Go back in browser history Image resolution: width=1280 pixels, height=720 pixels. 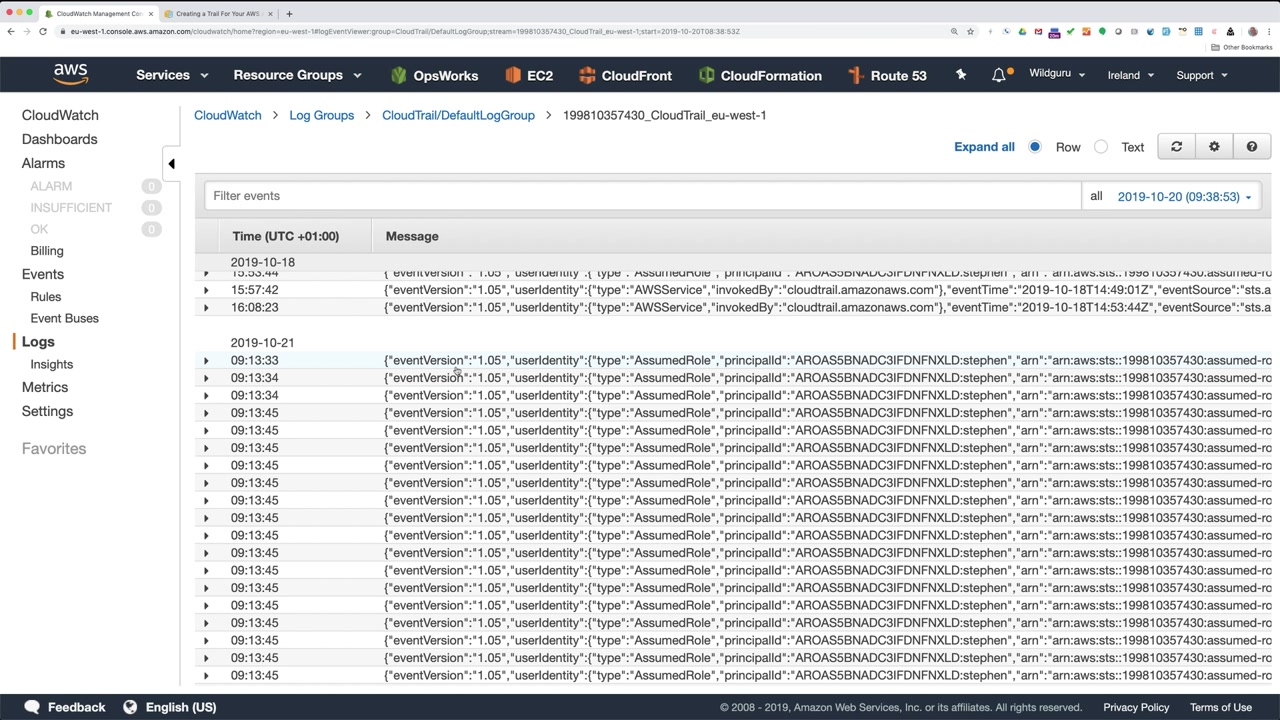click(11, 32)
